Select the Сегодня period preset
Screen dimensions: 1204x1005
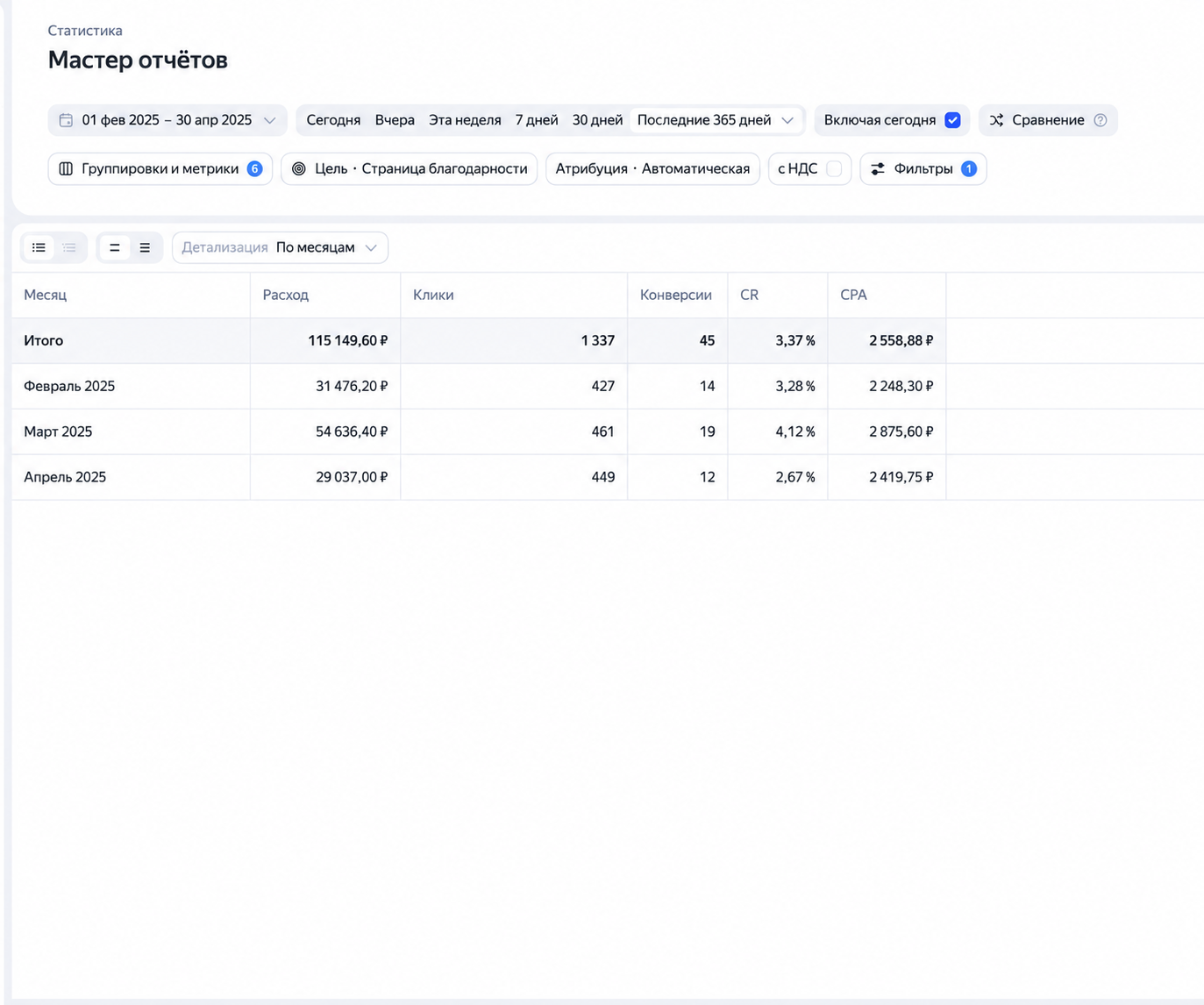pos(333,120)
